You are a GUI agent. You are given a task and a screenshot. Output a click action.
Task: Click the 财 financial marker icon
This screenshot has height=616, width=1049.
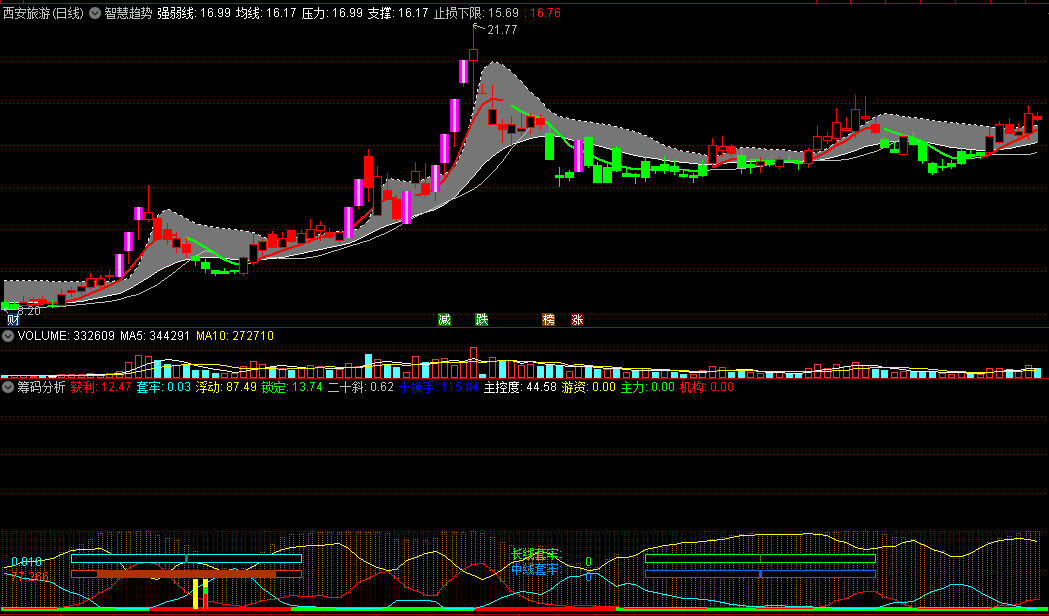point(13,320)
